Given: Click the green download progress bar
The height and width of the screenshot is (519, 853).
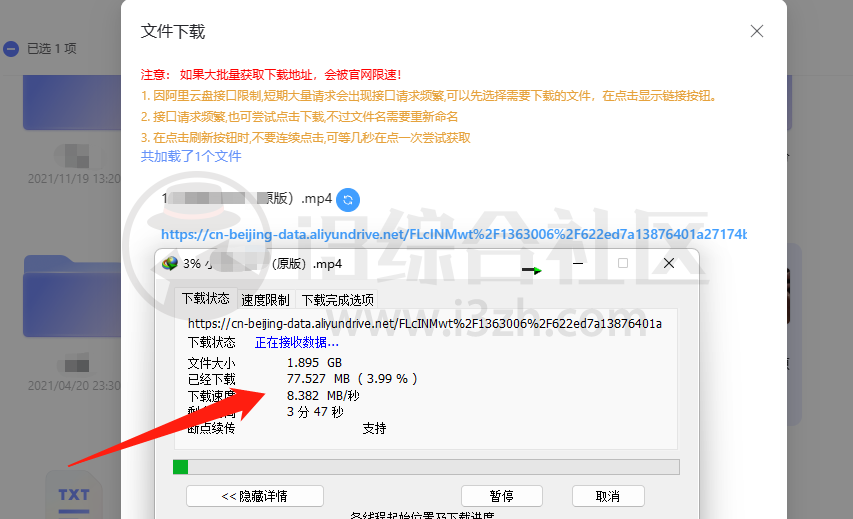Looking at the screenshot, I should click(426, 467).
